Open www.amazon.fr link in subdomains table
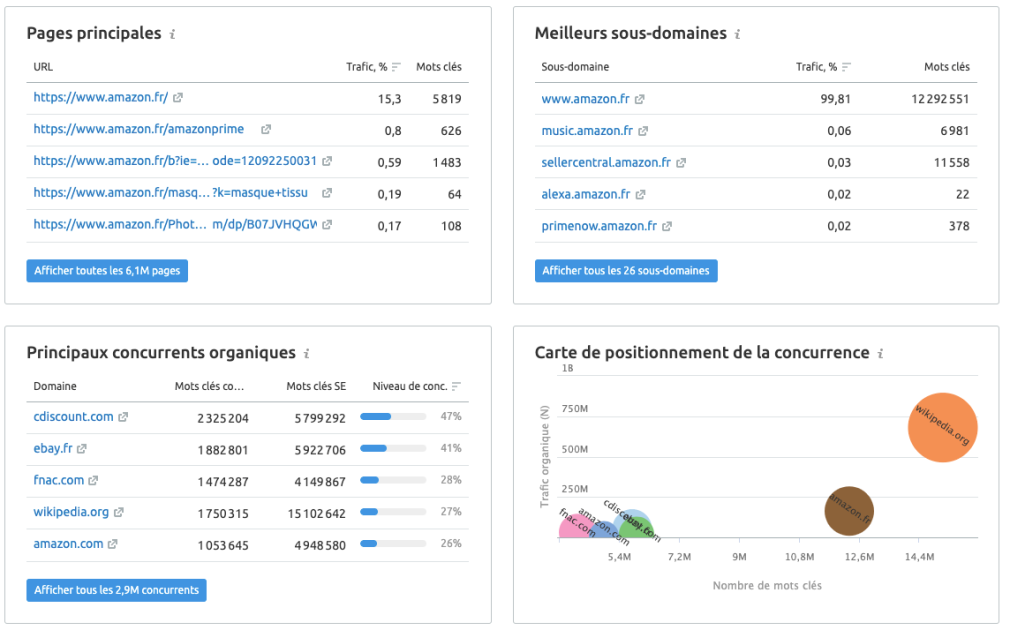This screenshot has width=1010, height=630. click(x=585, y=99)
